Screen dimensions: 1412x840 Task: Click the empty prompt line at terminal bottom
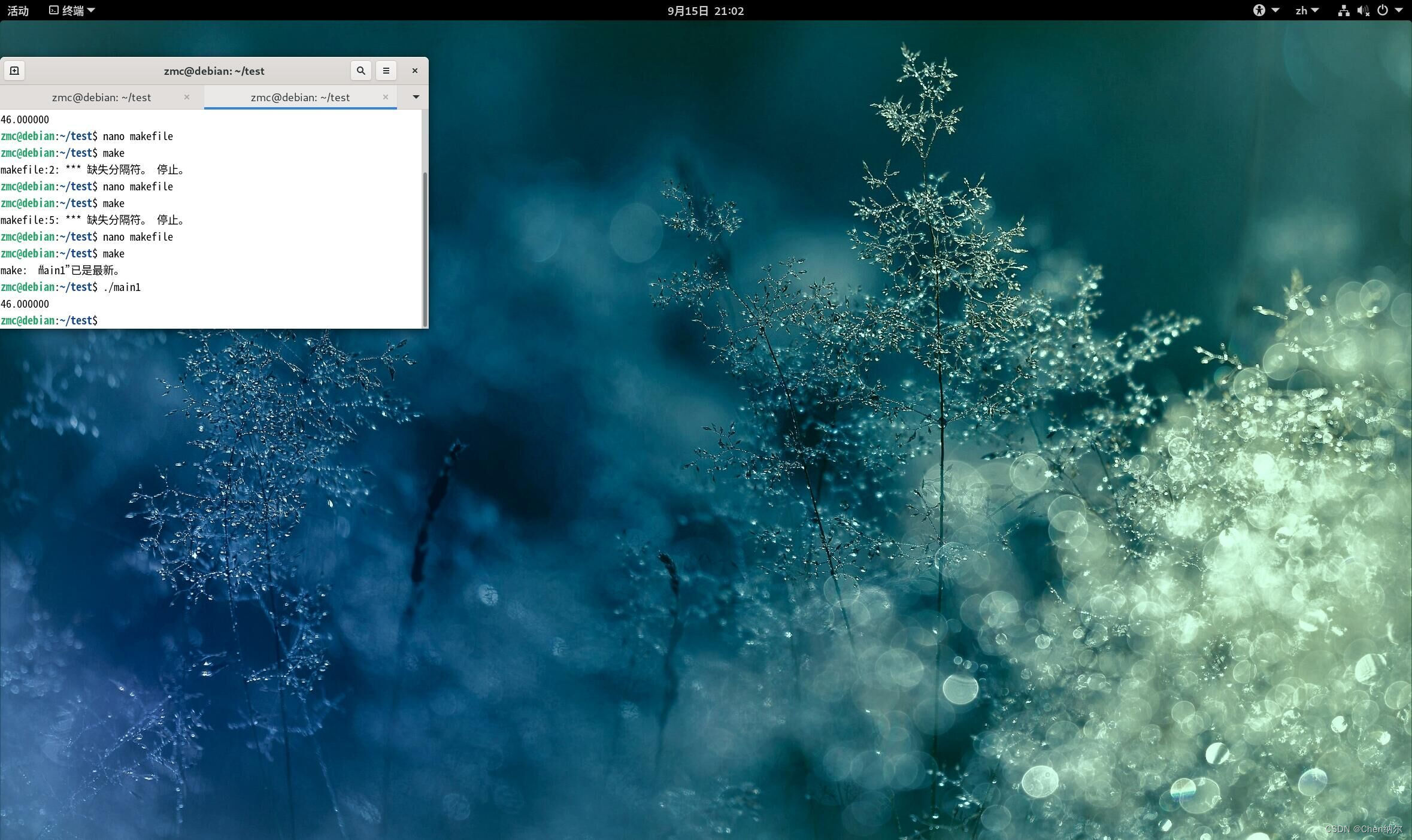[49, 321]
